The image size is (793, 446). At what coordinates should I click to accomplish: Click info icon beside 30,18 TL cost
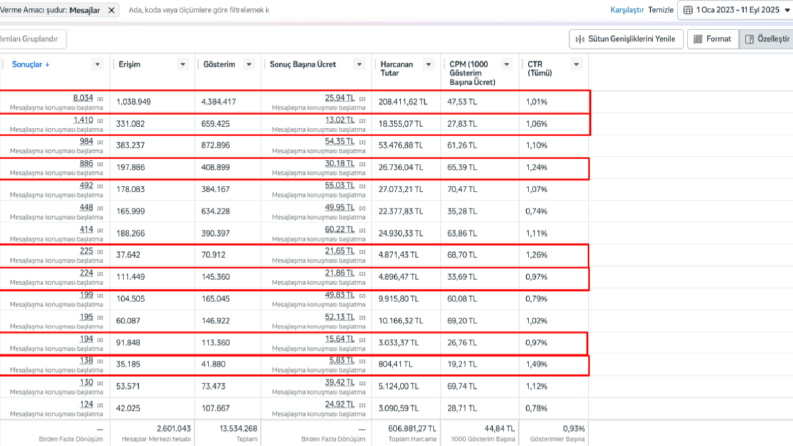(x=362, y=164)
